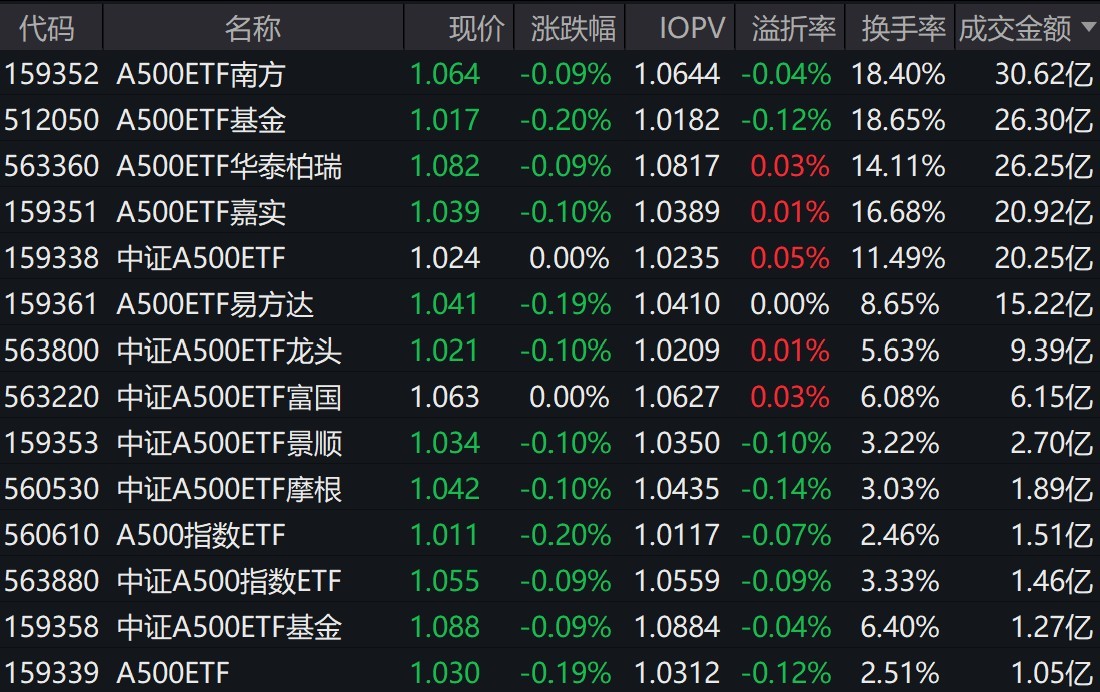Click turnover rate 6.40%

(900, 627)
